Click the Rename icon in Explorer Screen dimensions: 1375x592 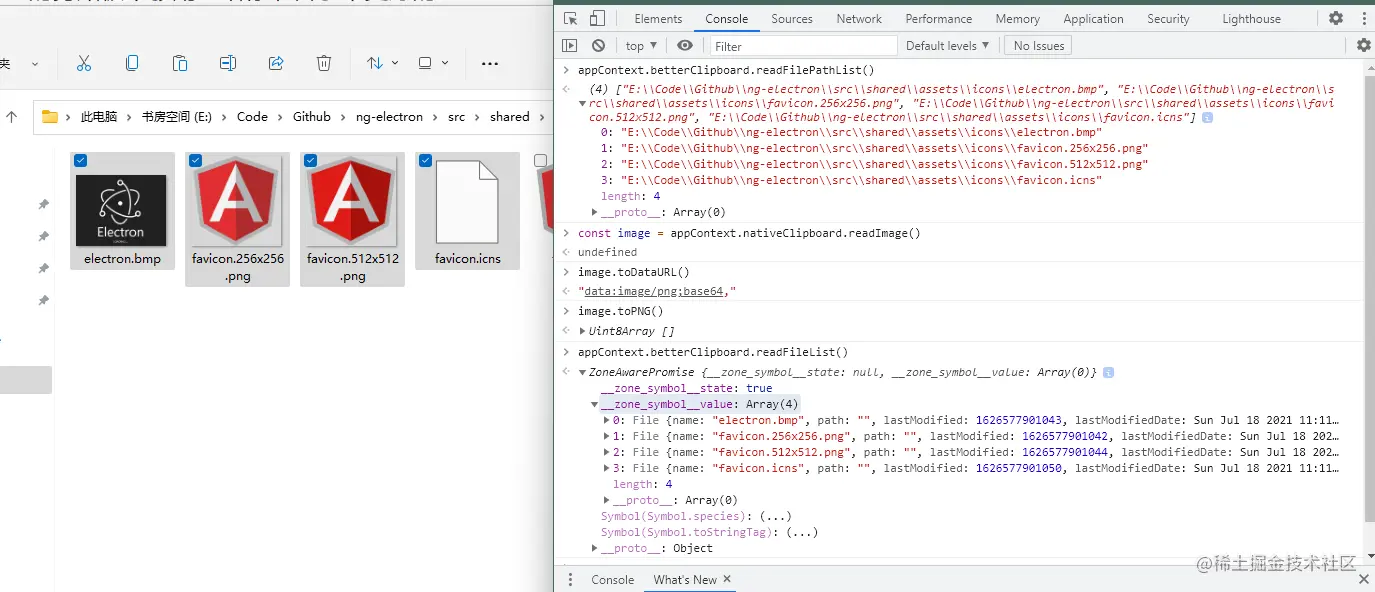coord(228,63)
